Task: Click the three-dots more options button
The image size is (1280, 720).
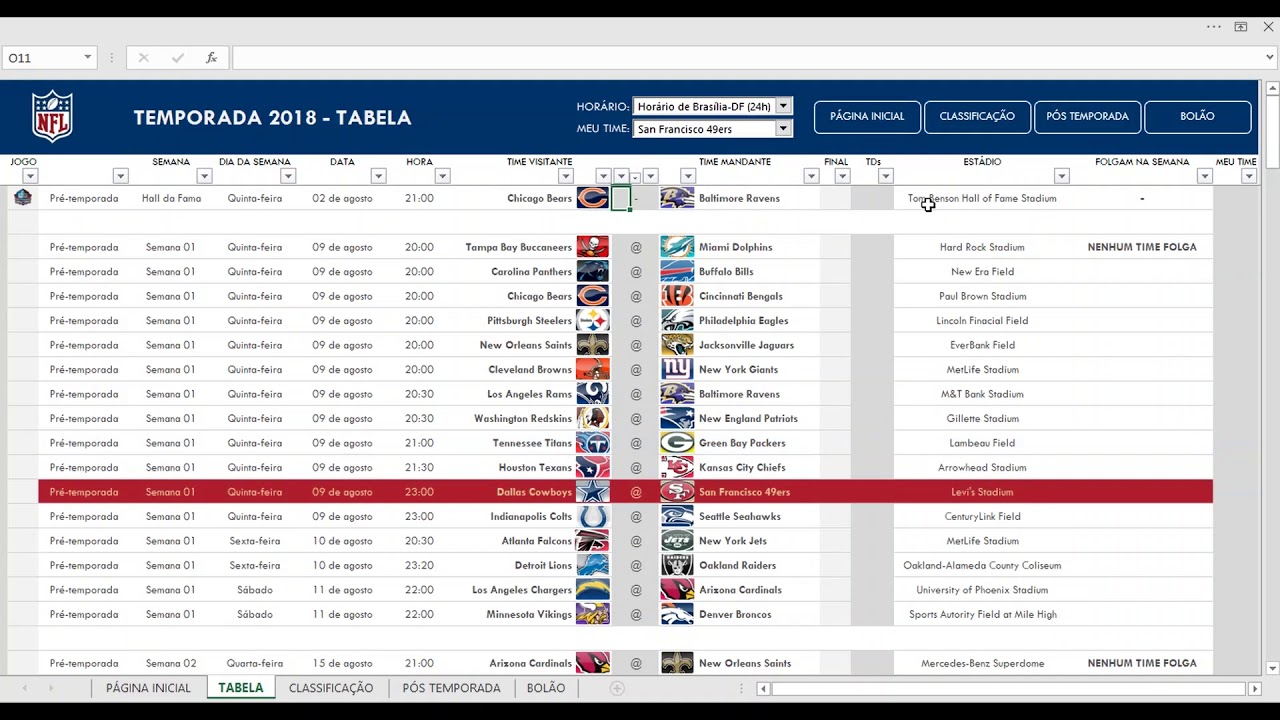Action: (1213, 27)
